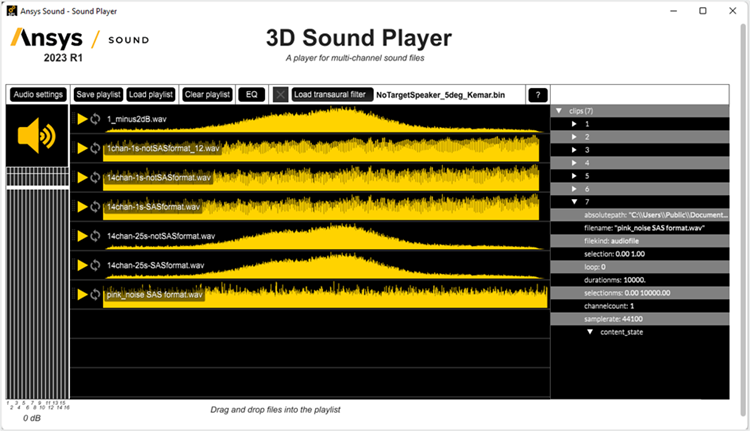The image size is (750, 431).
Task: Click the yellow speaker audio icon
Action: coord(37,136)
